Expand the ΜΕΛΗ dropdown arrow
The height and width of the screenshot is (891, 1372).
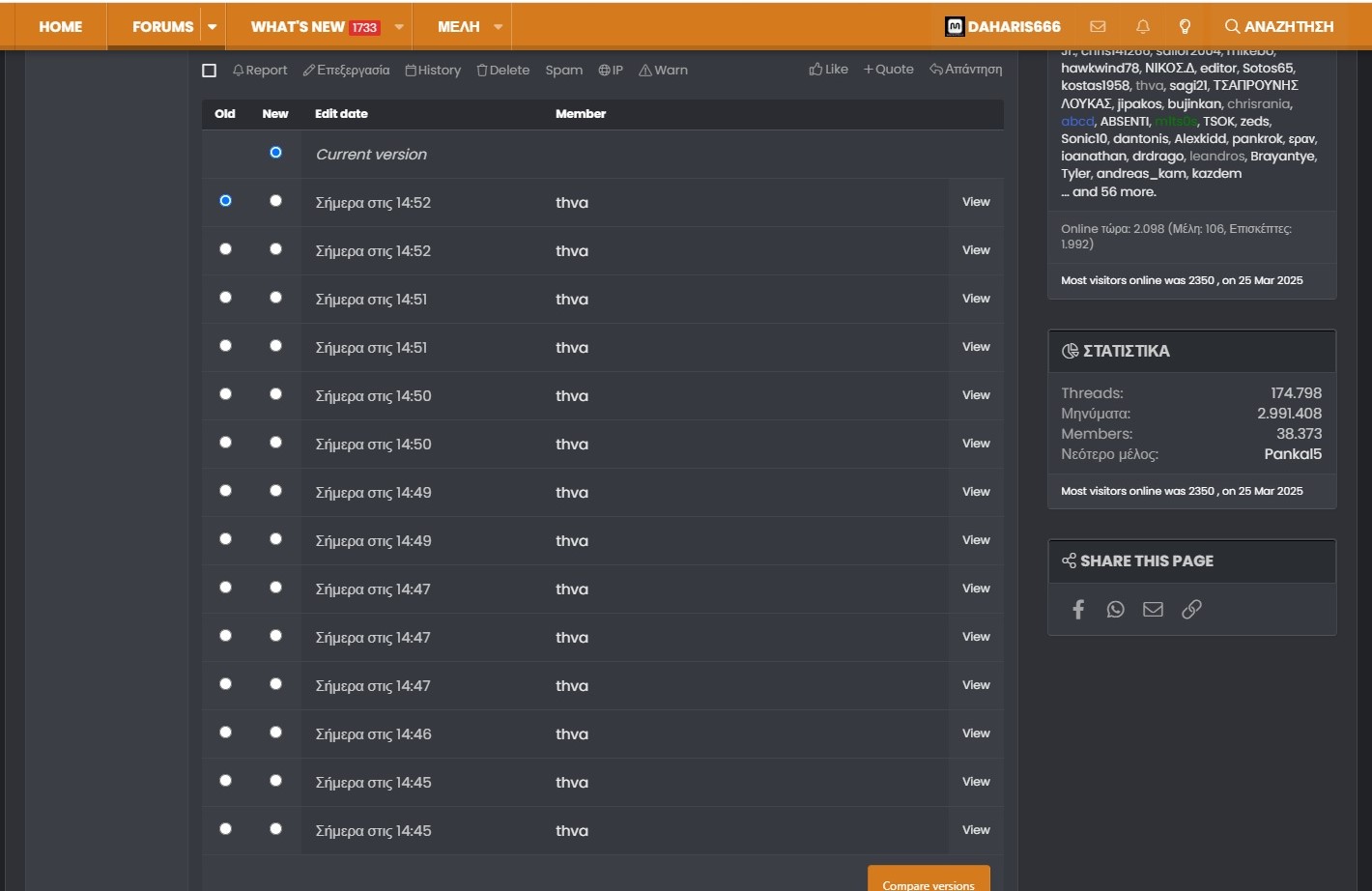click(498, 27)
